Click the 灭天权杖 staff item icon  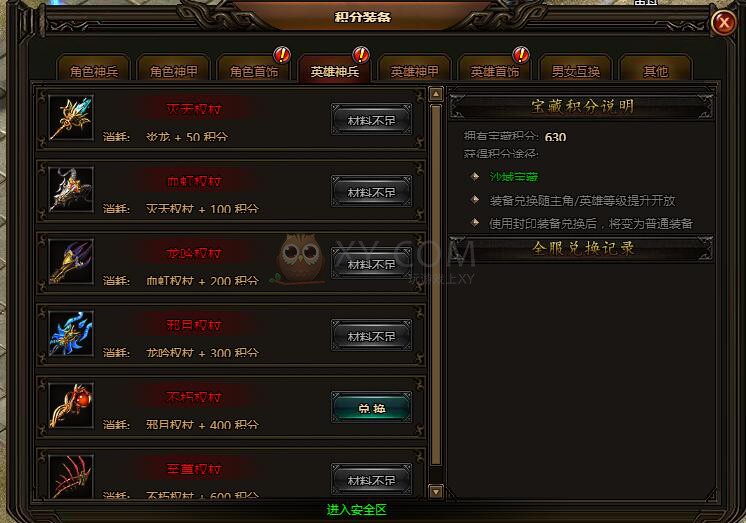click(71, 118)
